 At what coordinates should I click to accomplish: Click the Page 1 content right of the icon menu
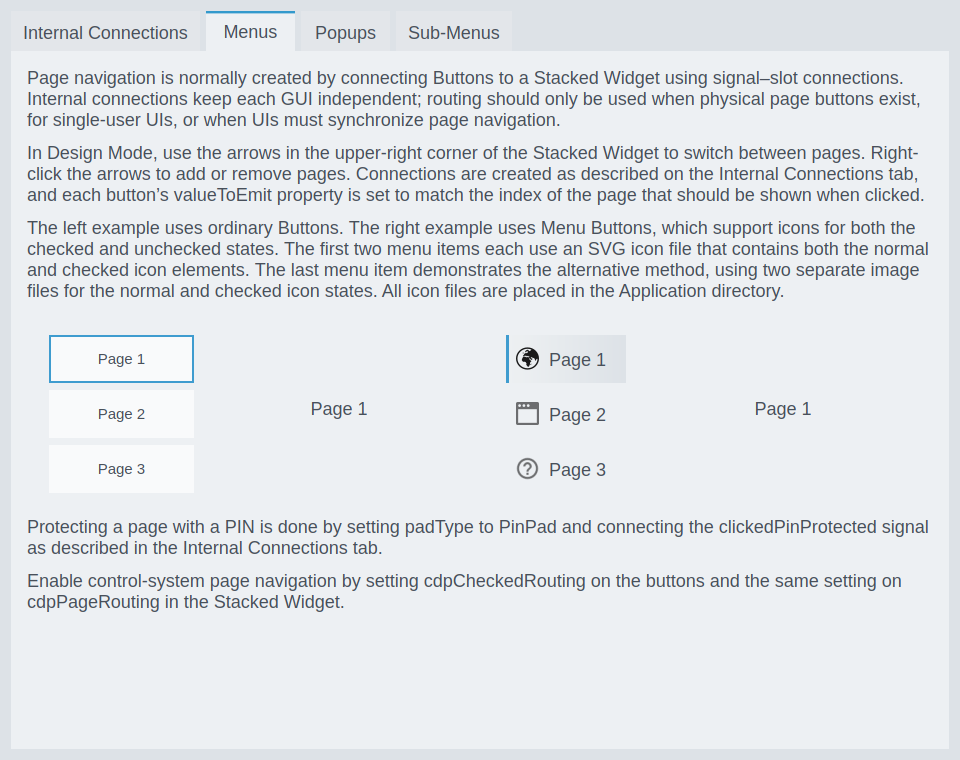pos(783,409)
